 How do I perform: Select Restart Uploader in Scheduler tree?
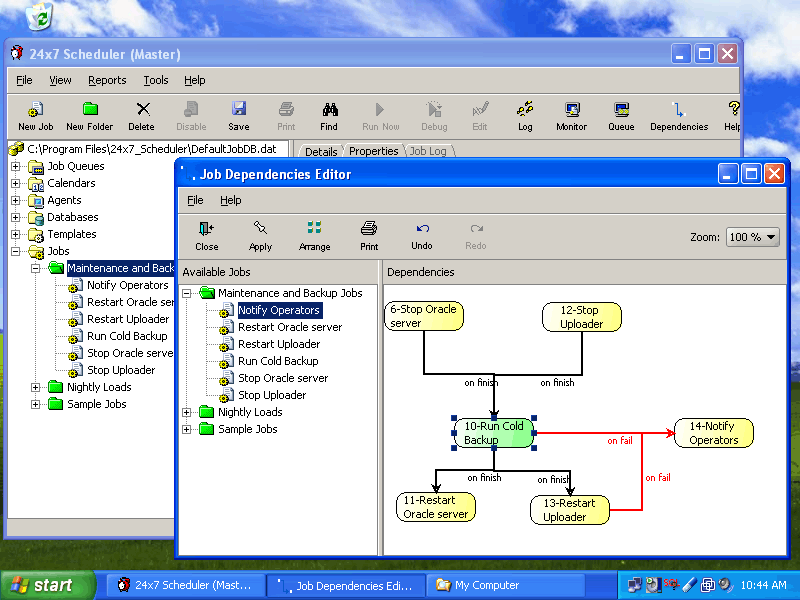point(128,319)
